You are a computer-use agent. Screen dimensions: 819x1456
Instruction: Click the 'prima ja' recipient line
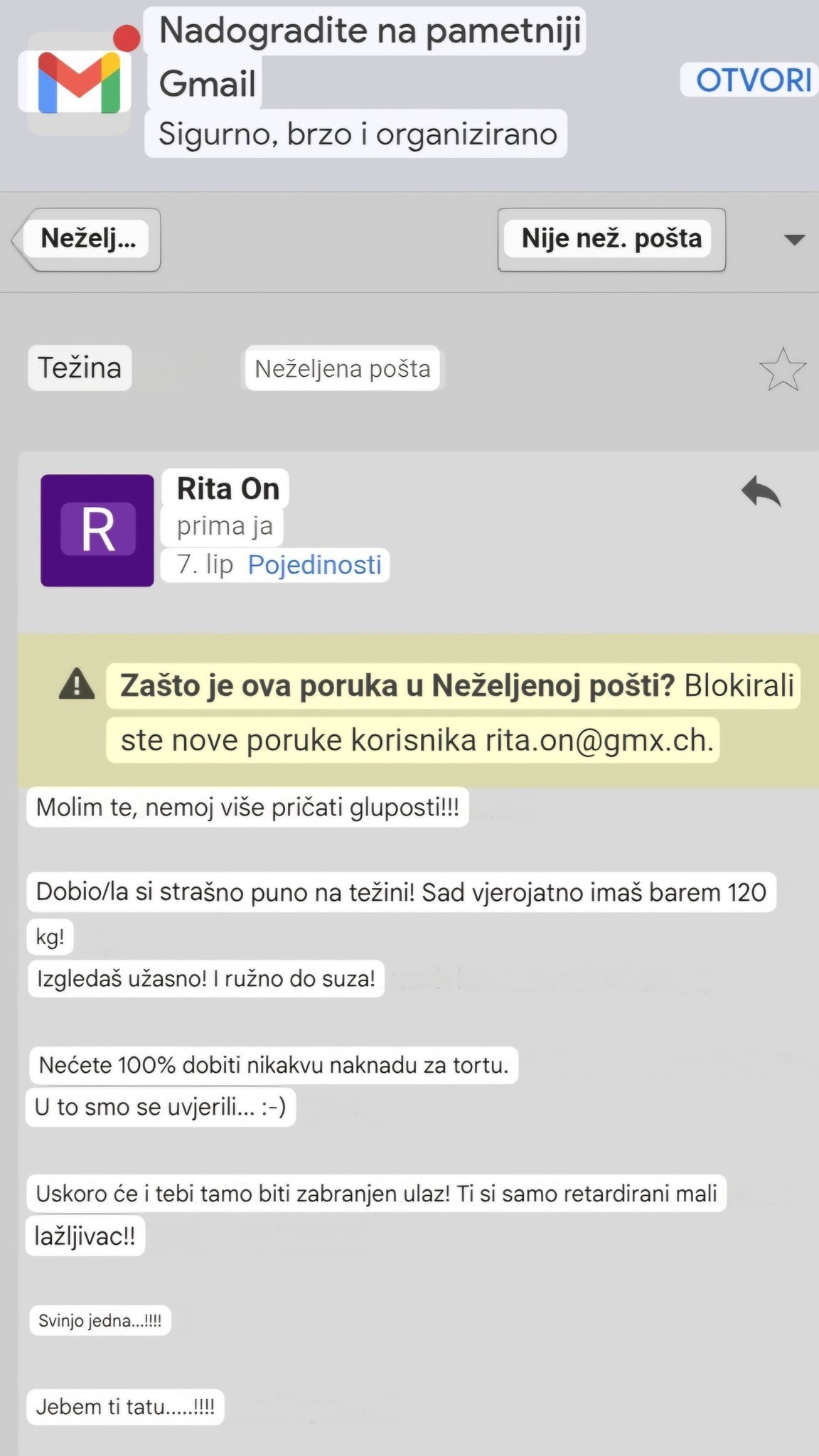click(225, 526)
